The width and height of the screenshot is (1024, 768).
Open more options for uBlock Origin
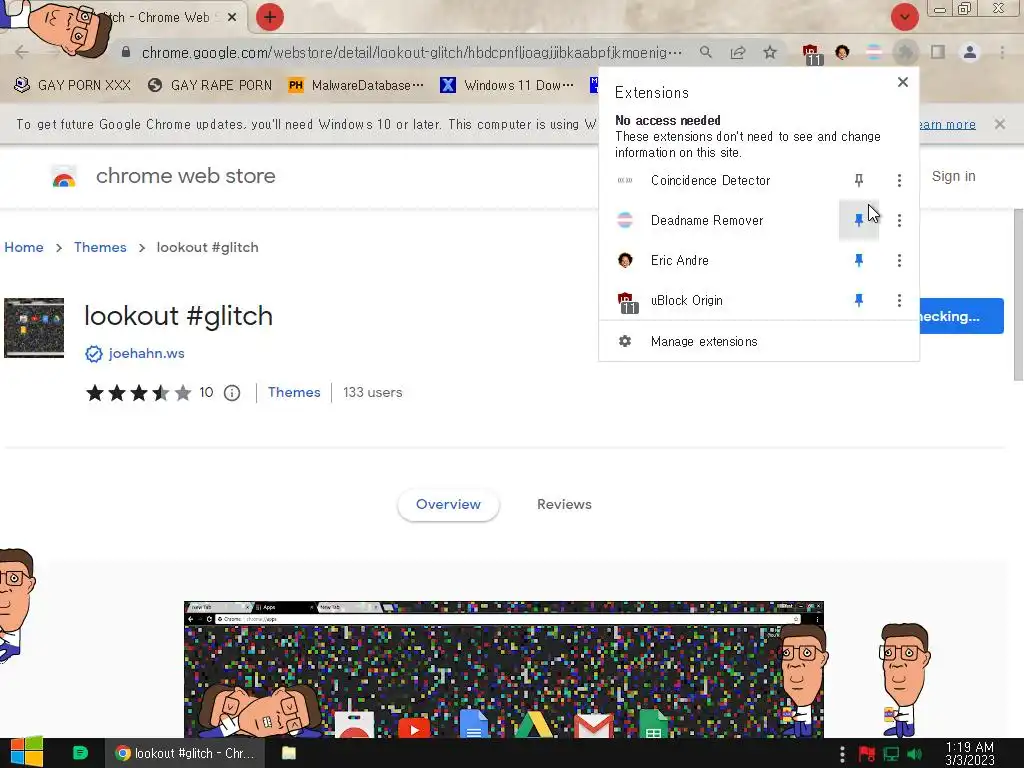[x=899, y=300]
